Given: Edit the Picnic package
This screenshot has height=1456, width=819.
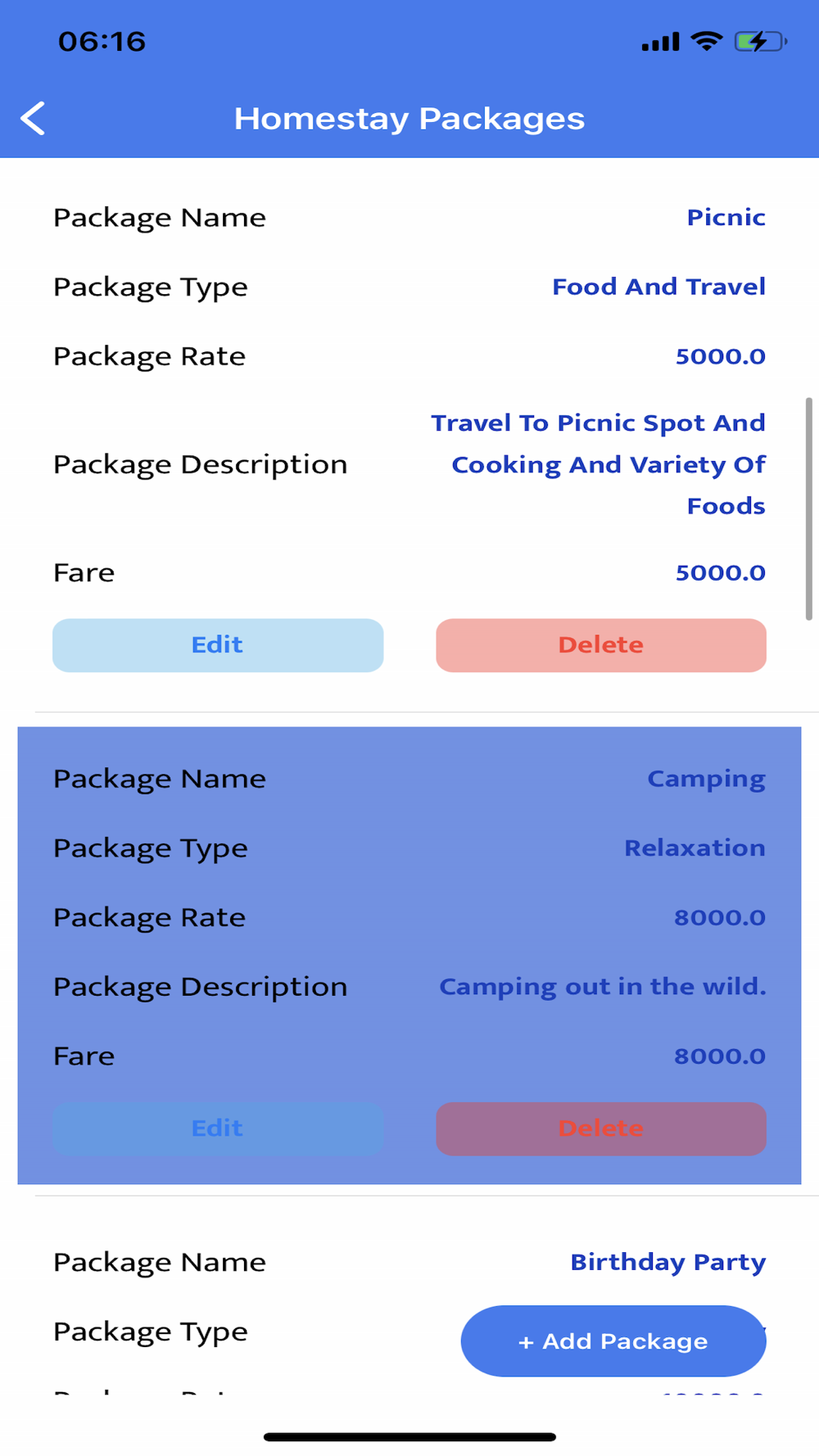Looking at the screenshot, I should tap(218, 645).
